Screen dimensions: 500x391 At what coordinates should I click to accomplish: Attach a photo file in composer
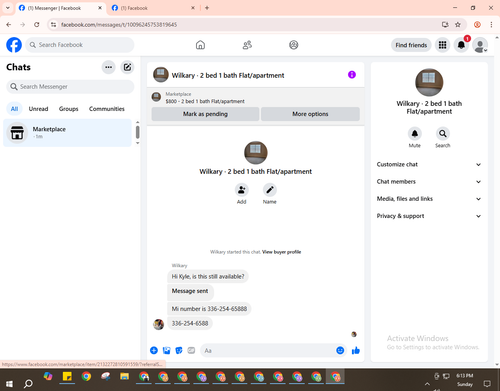tap(166, 350)
